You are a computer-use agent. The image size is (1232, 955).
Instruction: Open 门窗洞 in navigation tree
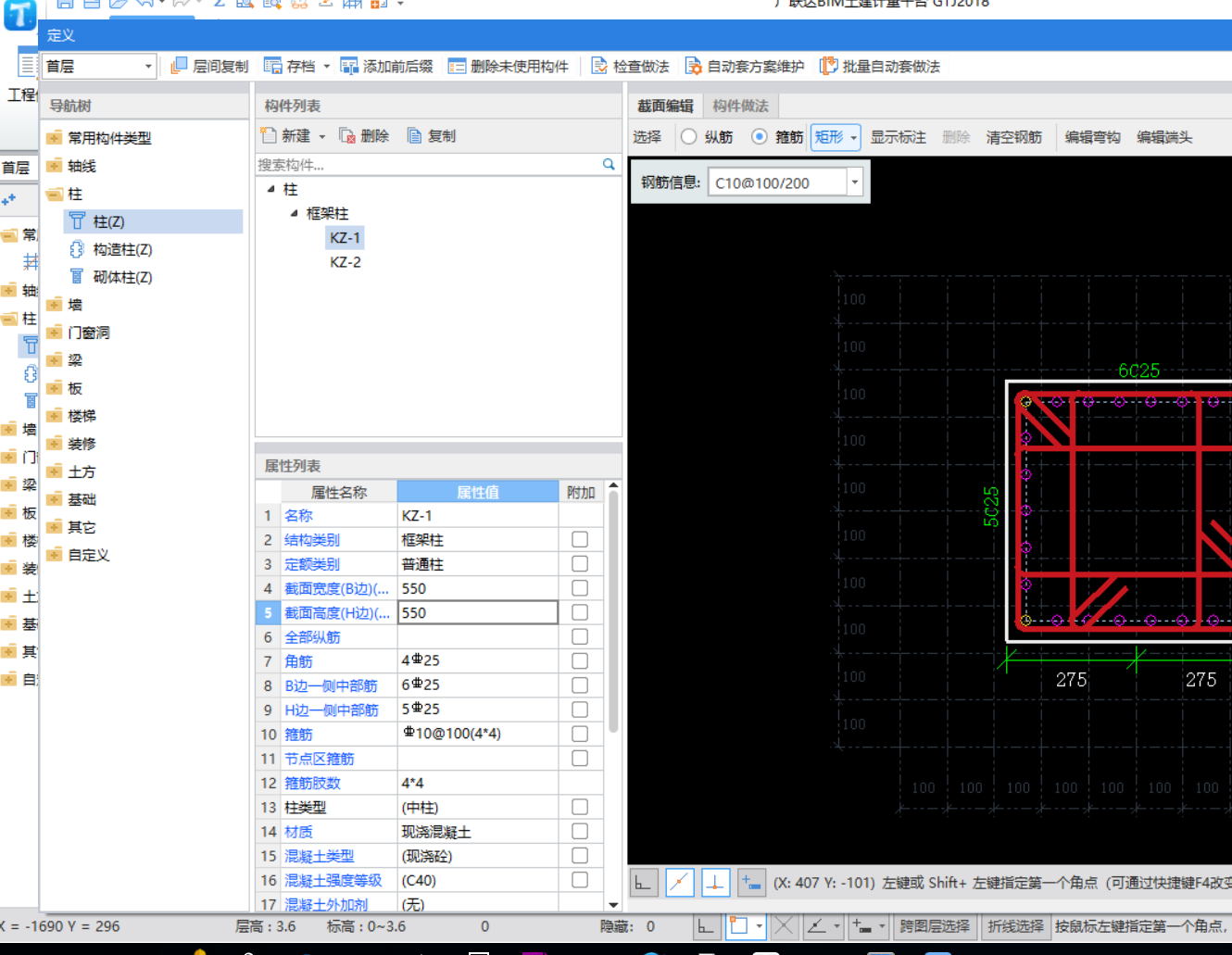89,333
